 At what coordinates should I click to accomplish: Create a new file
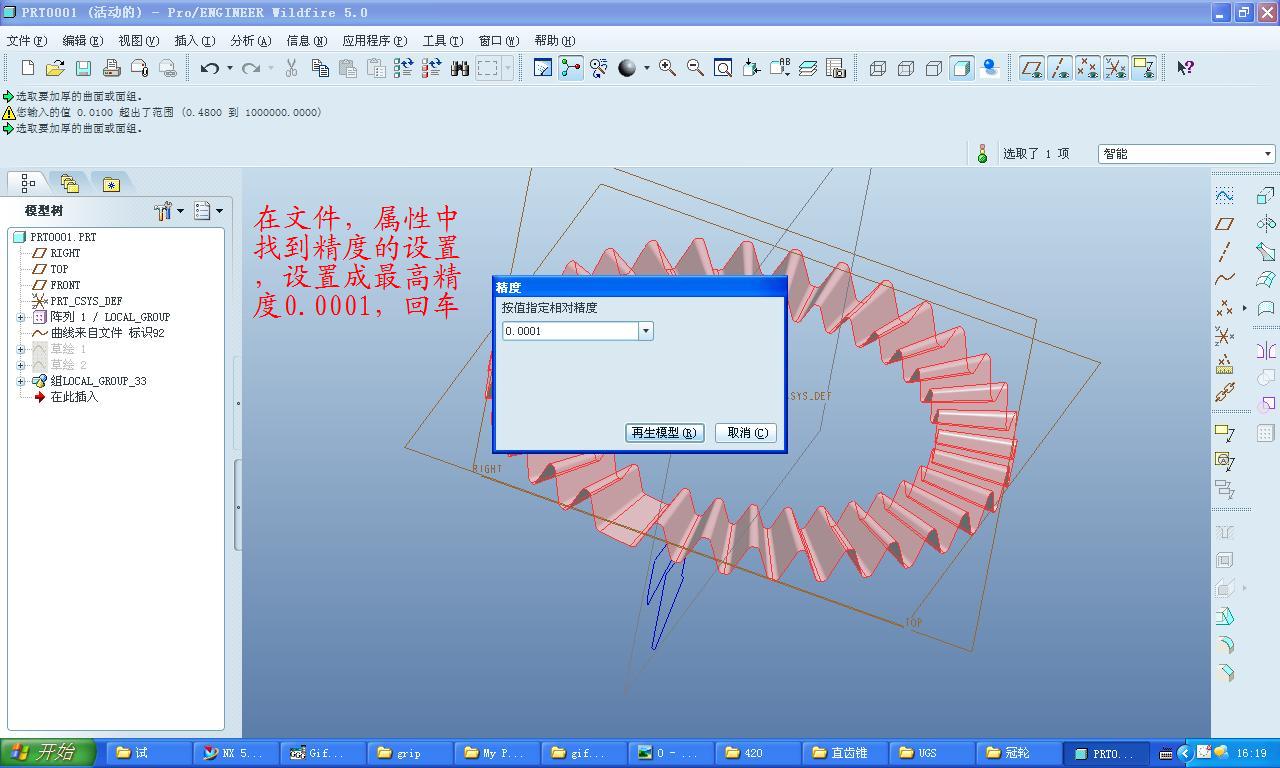[x=28, y=68]
